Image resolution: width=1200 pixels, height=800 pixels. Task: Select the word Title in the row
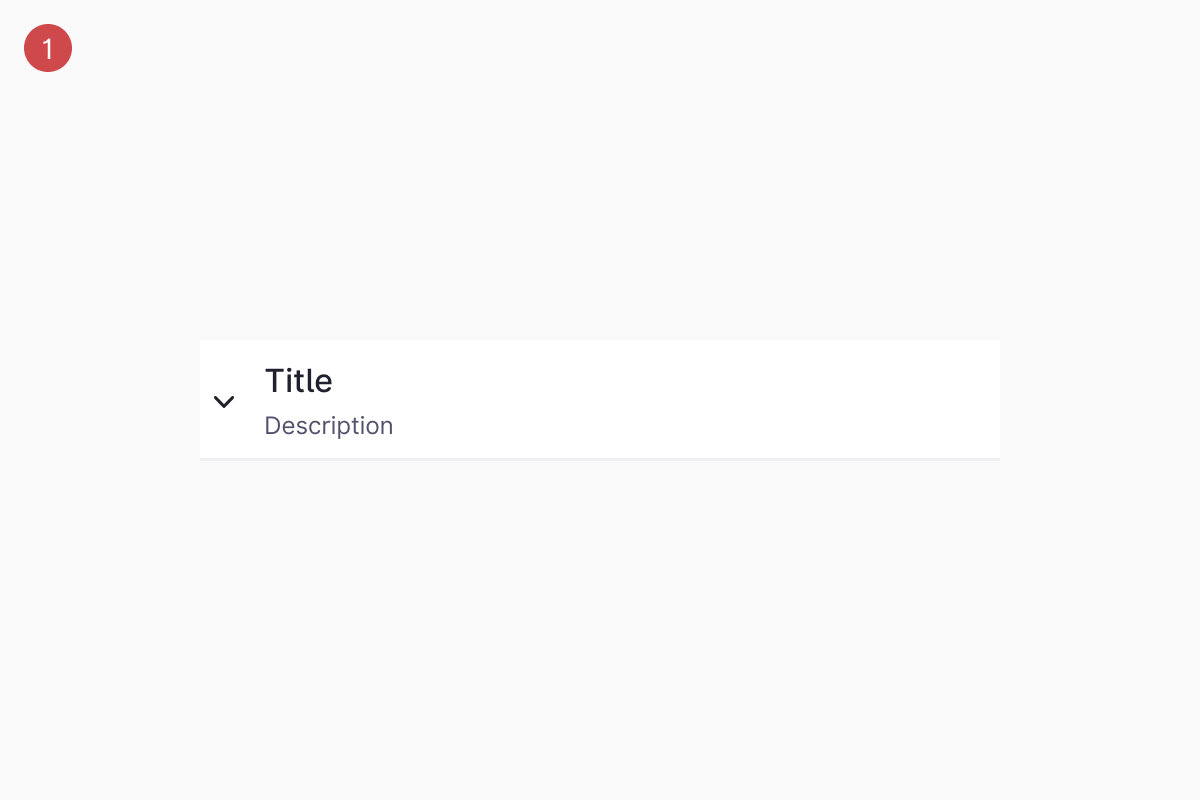tap(298, 380)
